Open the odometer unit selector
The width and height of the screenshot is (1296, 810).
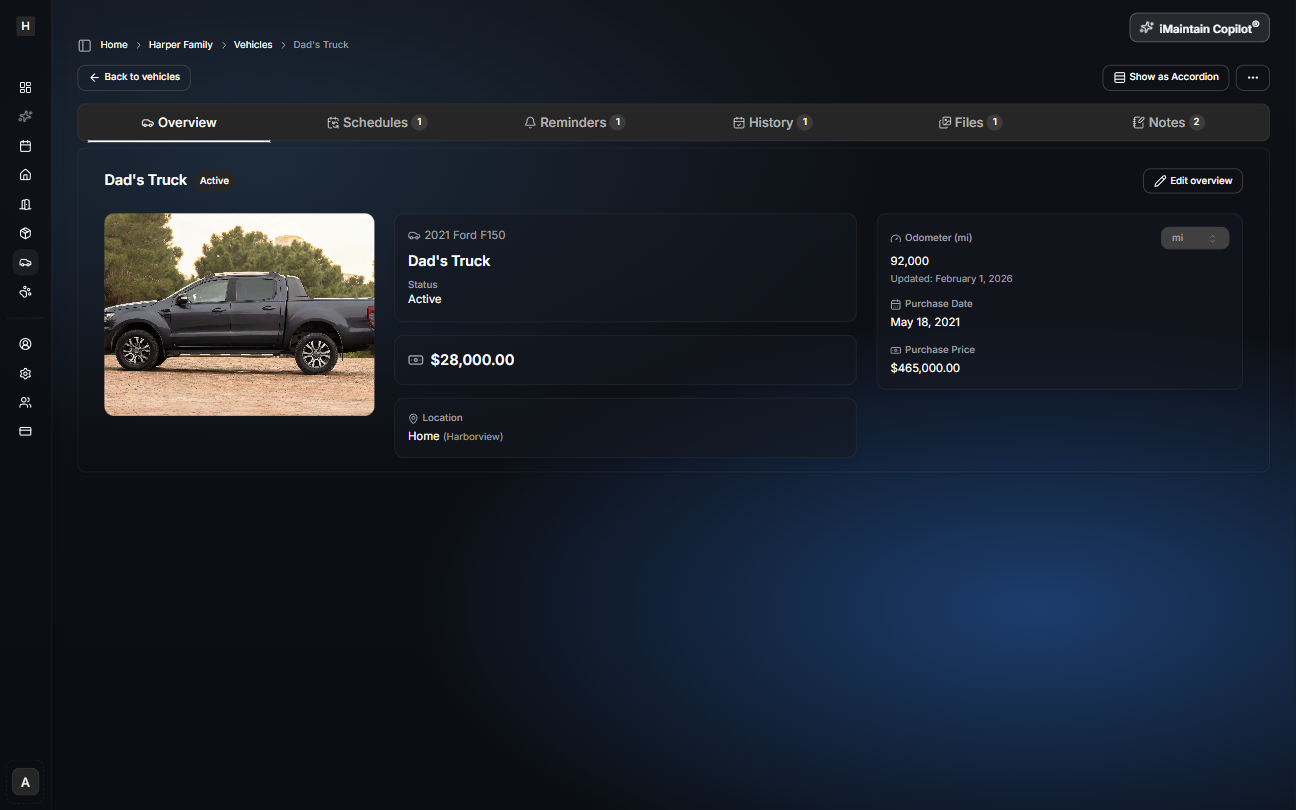coord(1194,238)
